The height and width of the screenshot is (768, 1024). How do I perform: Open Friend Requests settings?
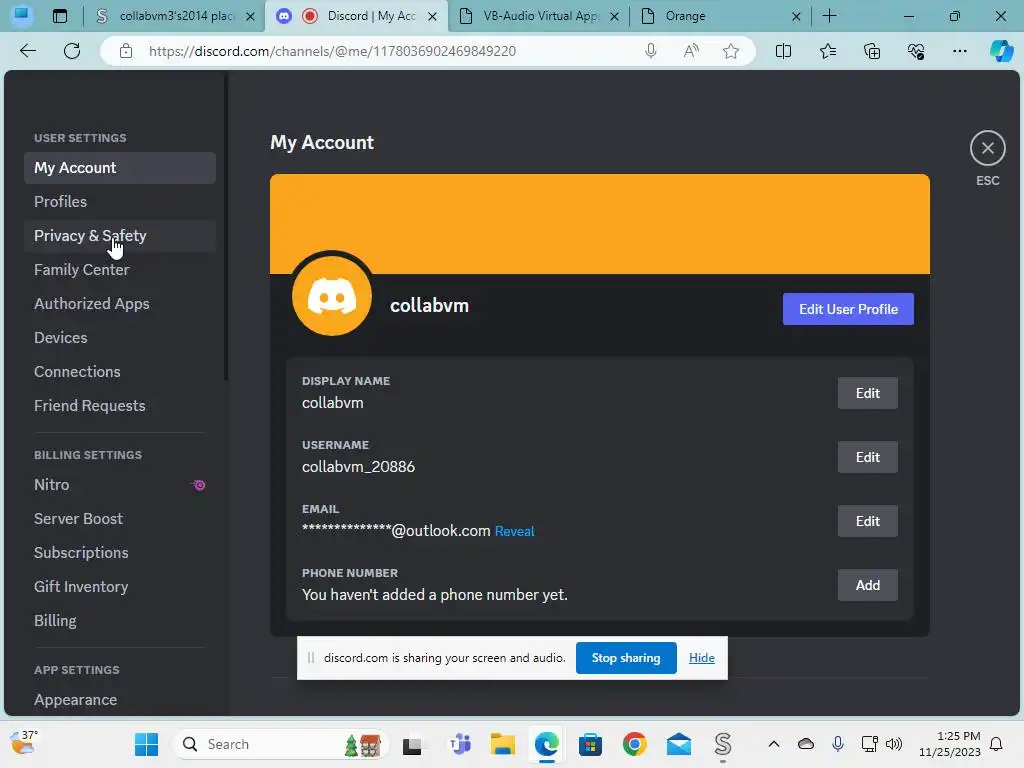coord(120,406)
